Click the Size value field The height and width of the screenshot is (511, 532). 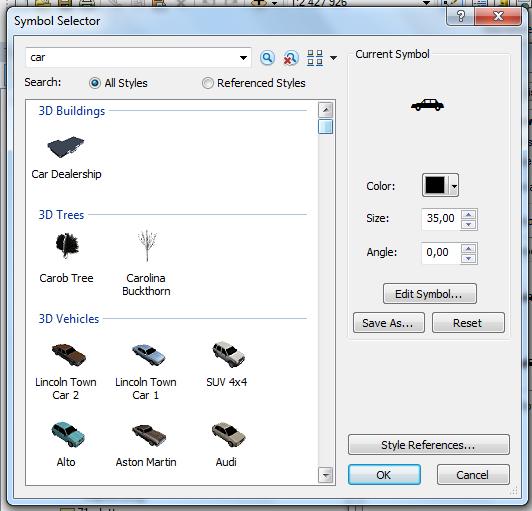coord(441,219)
